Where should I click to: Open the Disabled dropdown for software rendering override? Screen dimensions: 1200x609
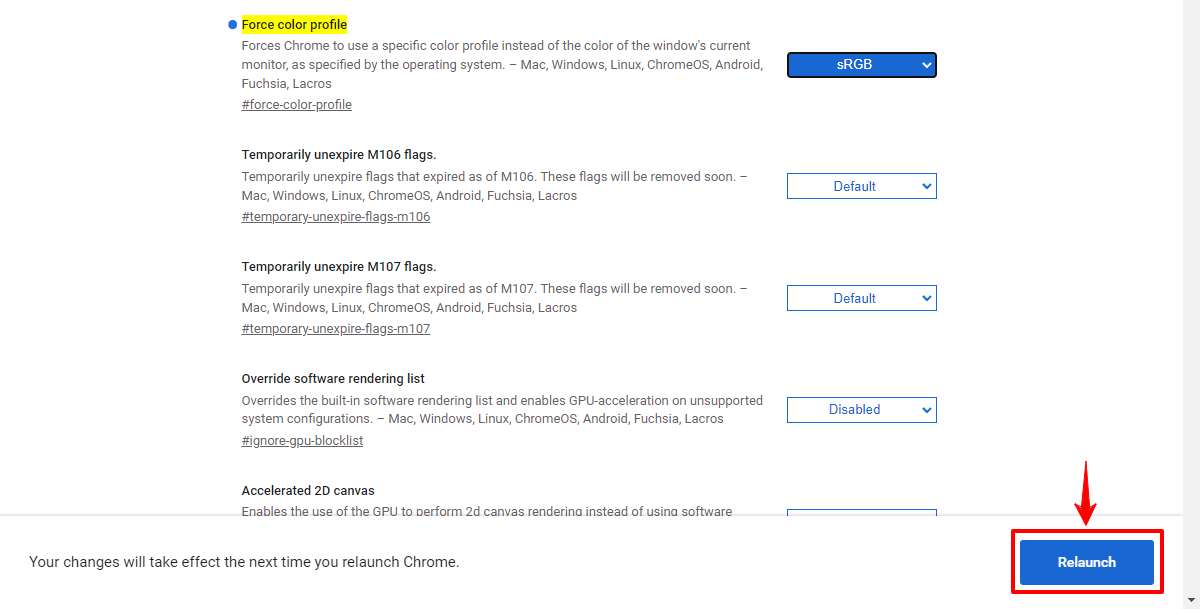[x=861, y=409]
